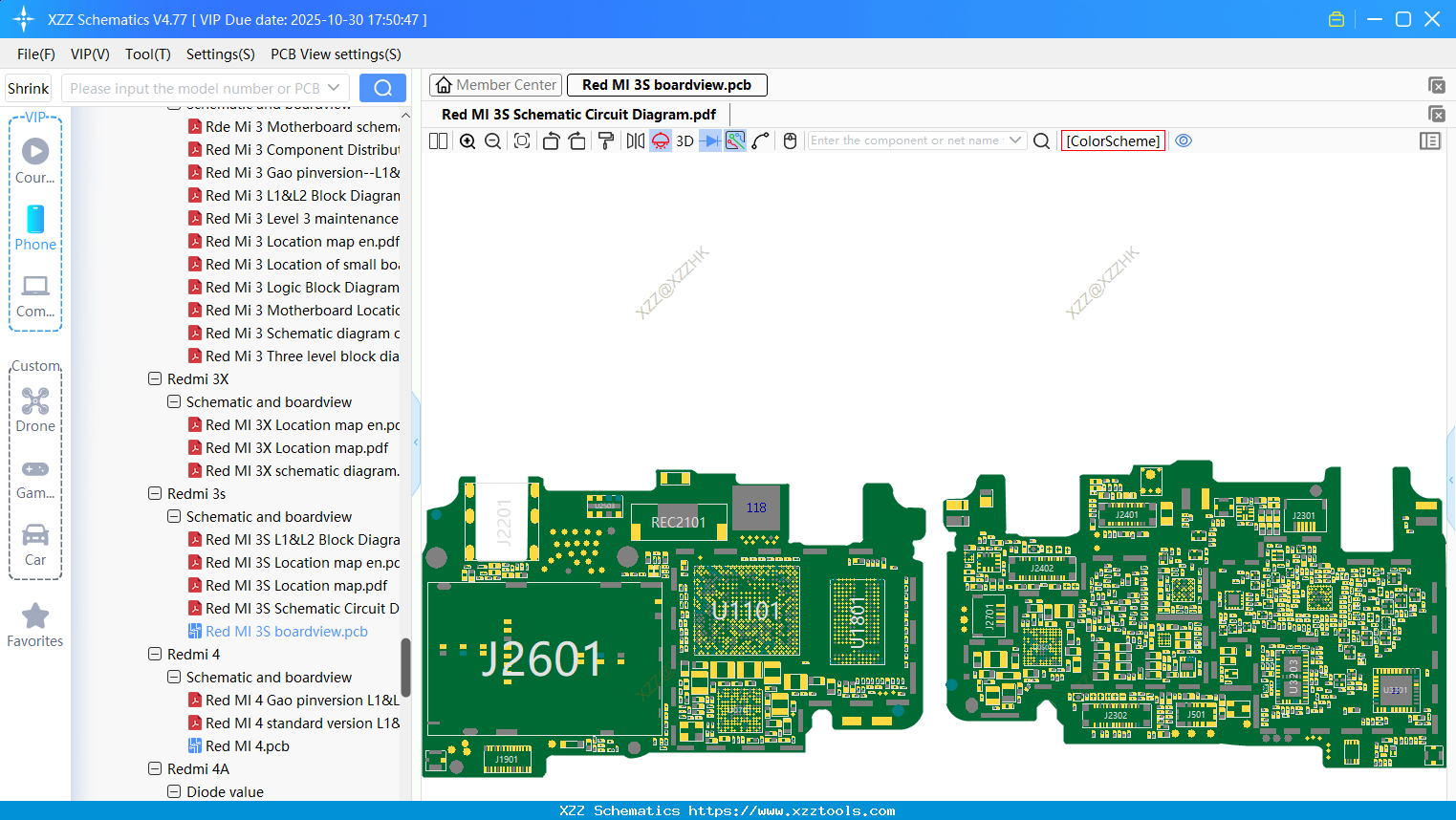Rotate the board counter-clockwise
Screen dimensions: 1456x820
pyautogui.click(x=551, y=140)
